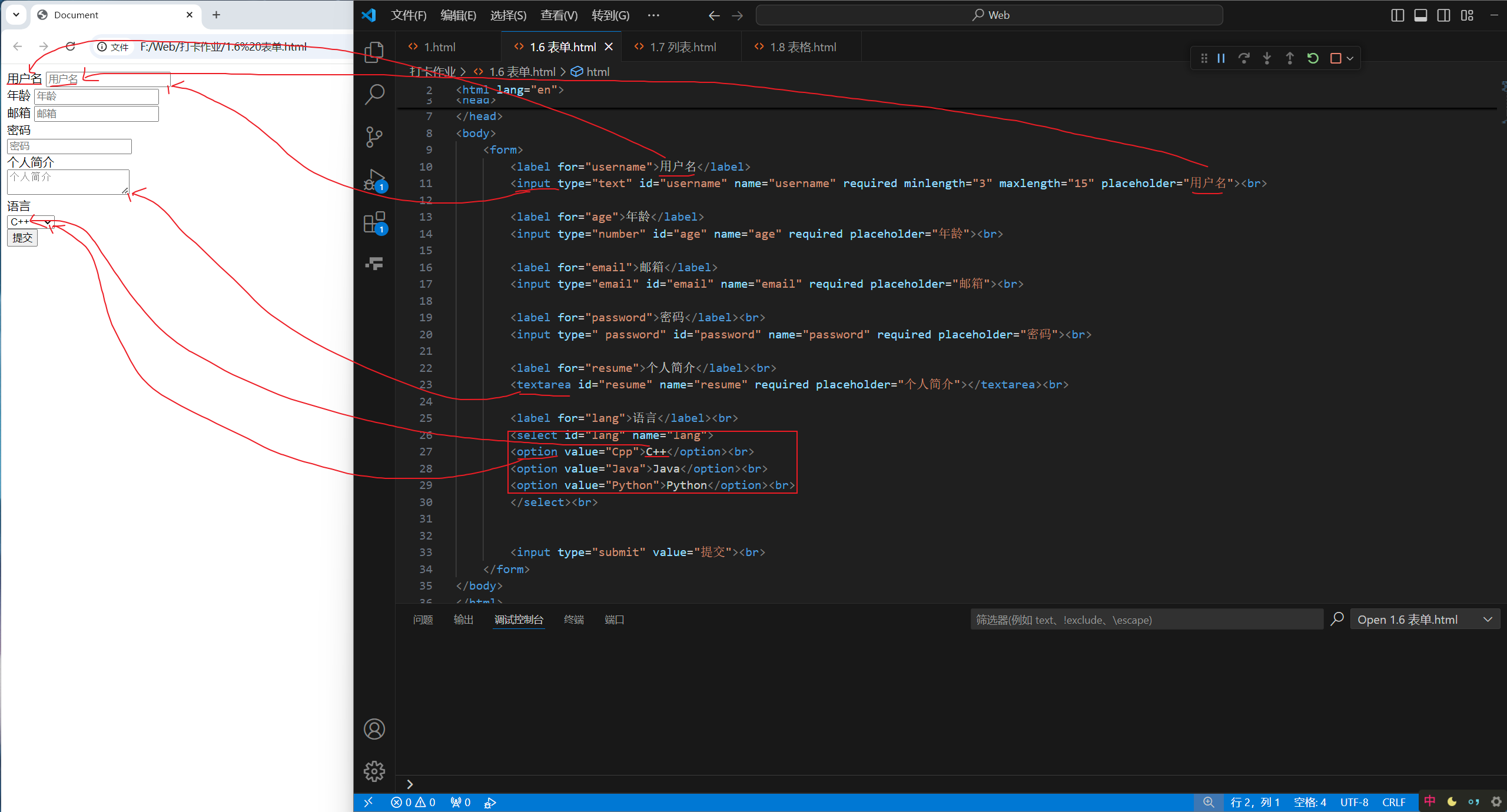Toggle the primary side bar layout
The width and height of the screenshot is (1507, 812).
point(1398,15)
